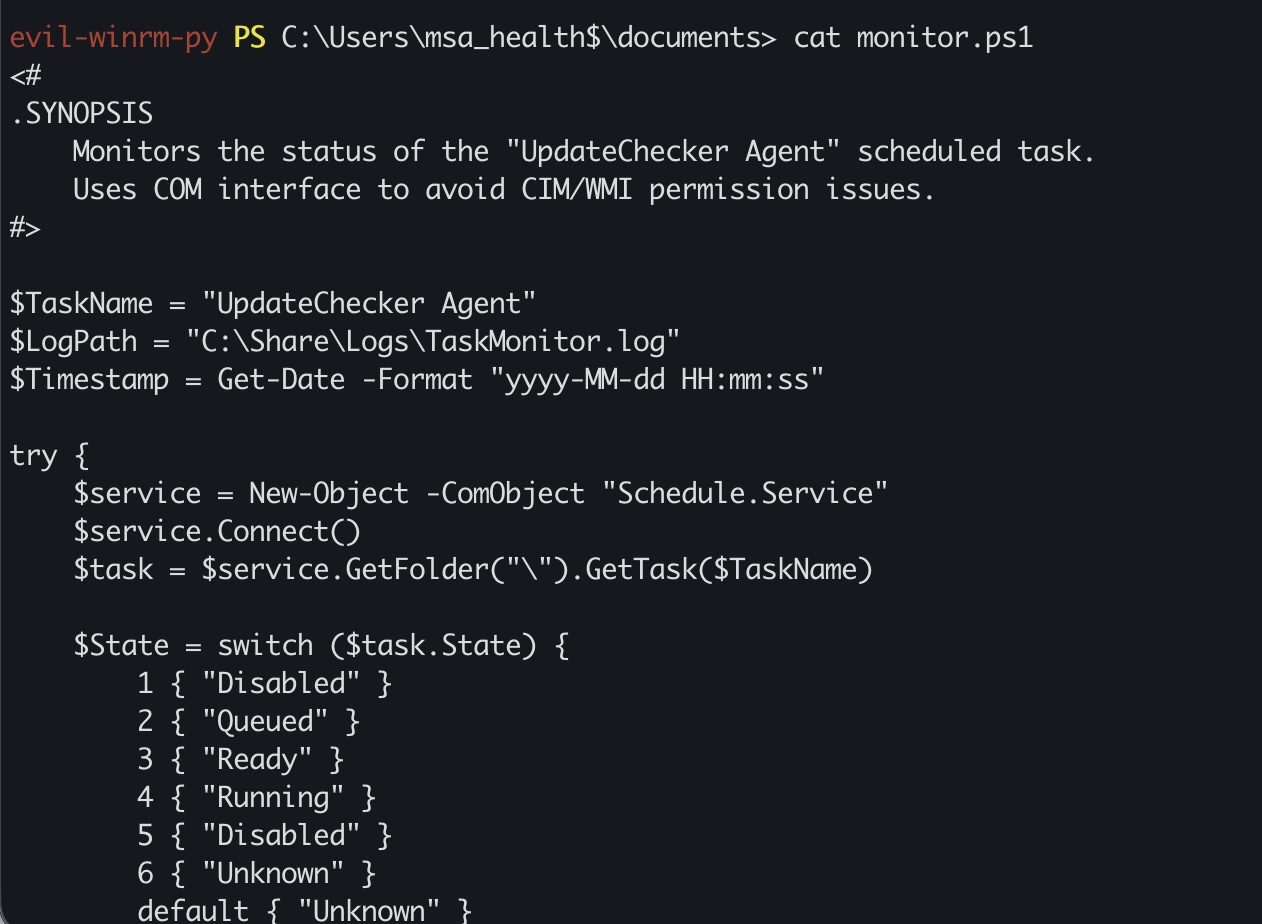Click the "Running" state string

pos(273,797)
